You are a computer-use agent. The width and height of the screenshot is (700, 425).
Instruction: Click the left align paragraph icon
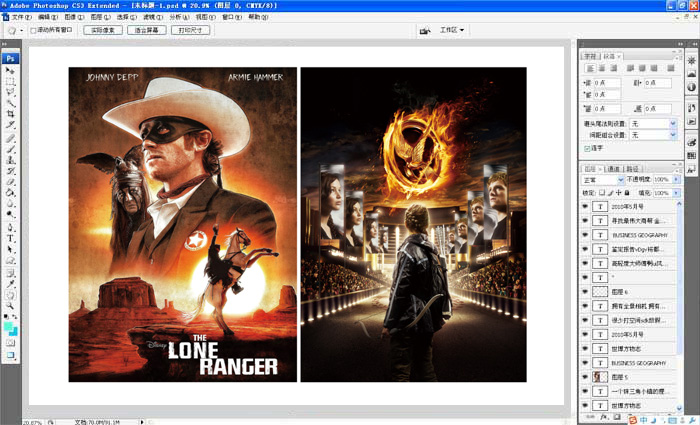pyautogui.click(x=589, y=67)
